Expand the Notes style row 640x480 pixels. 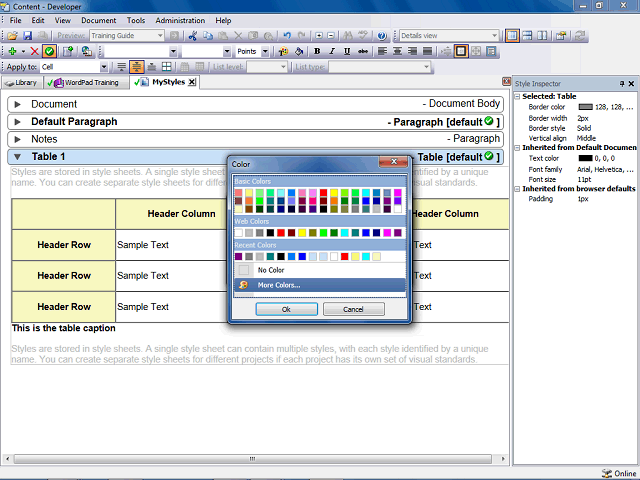tap(18, 139)
